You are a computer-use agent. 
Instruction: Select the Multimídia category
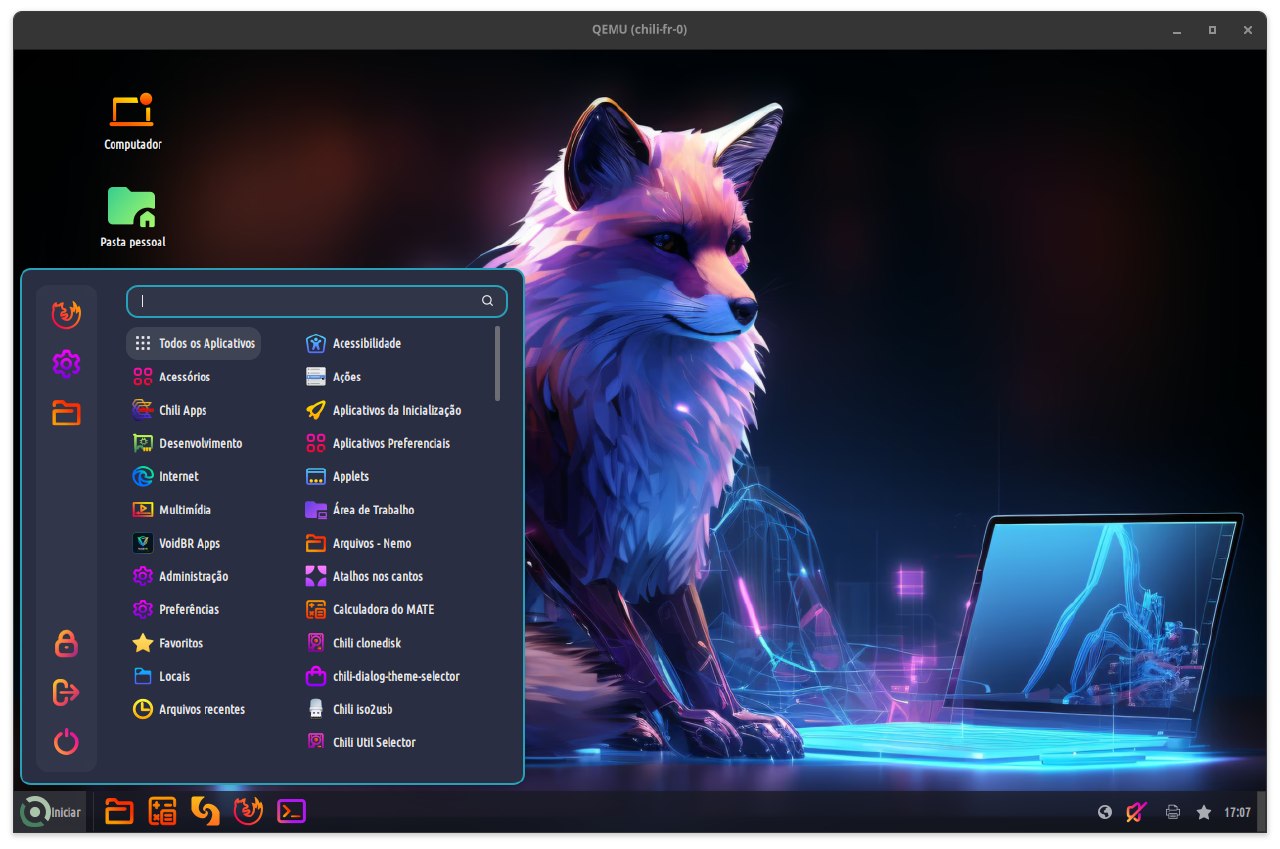194,510
